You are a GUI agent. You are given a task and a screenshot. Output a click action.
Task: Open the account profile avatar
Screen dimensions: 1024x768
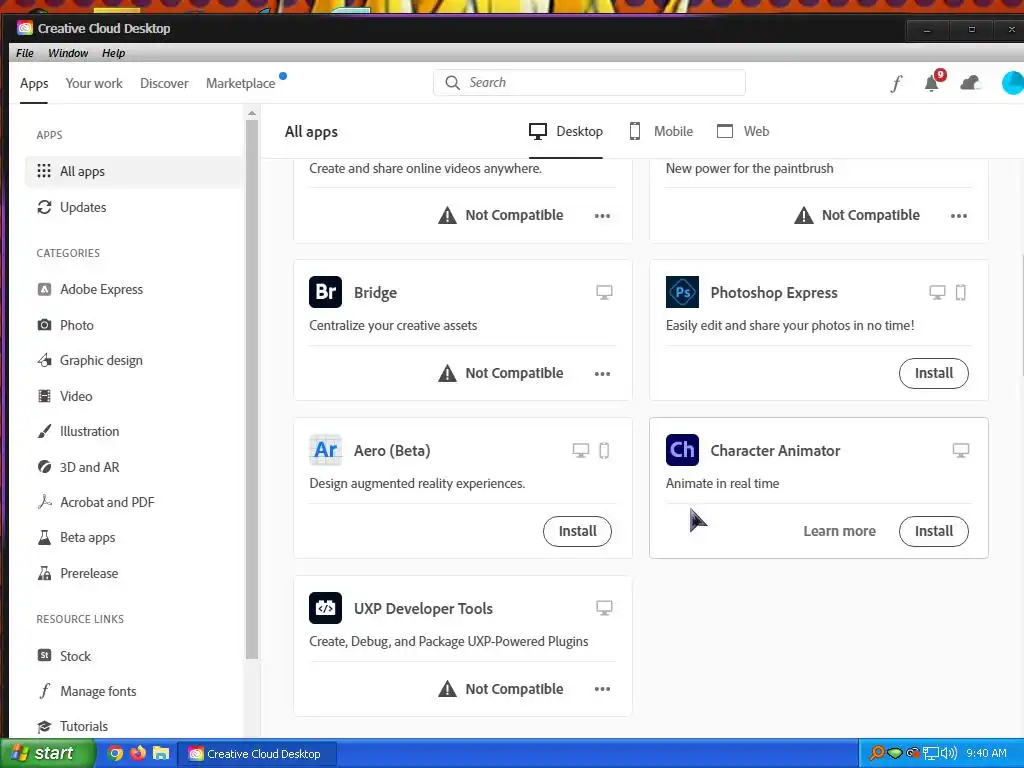(1013, 83)
